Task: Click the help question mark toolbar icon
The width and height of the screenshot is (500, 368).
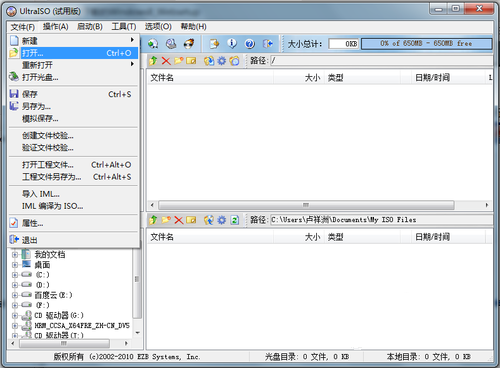Action: tap(249, 44)
